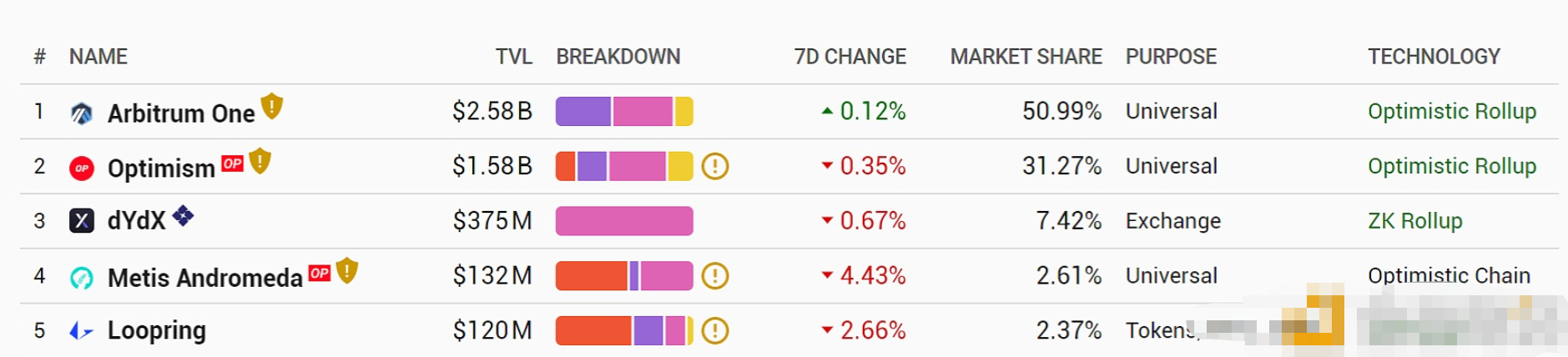This screenshot has width=1568, height=357.
Task: Click the ZK Rollup technology link
Action: 1414,221
